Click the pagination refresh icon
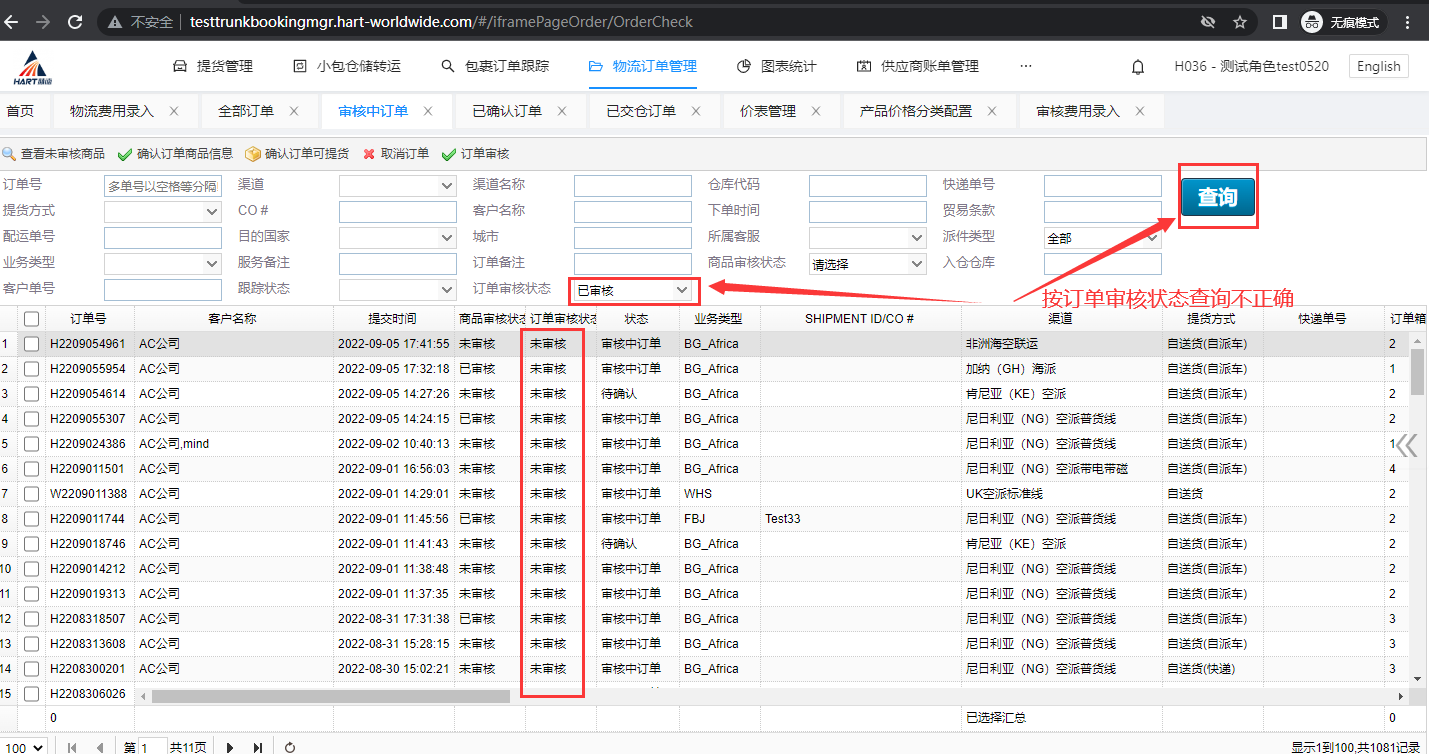Viewport: 1429px width, 754px height. (290, 747)
